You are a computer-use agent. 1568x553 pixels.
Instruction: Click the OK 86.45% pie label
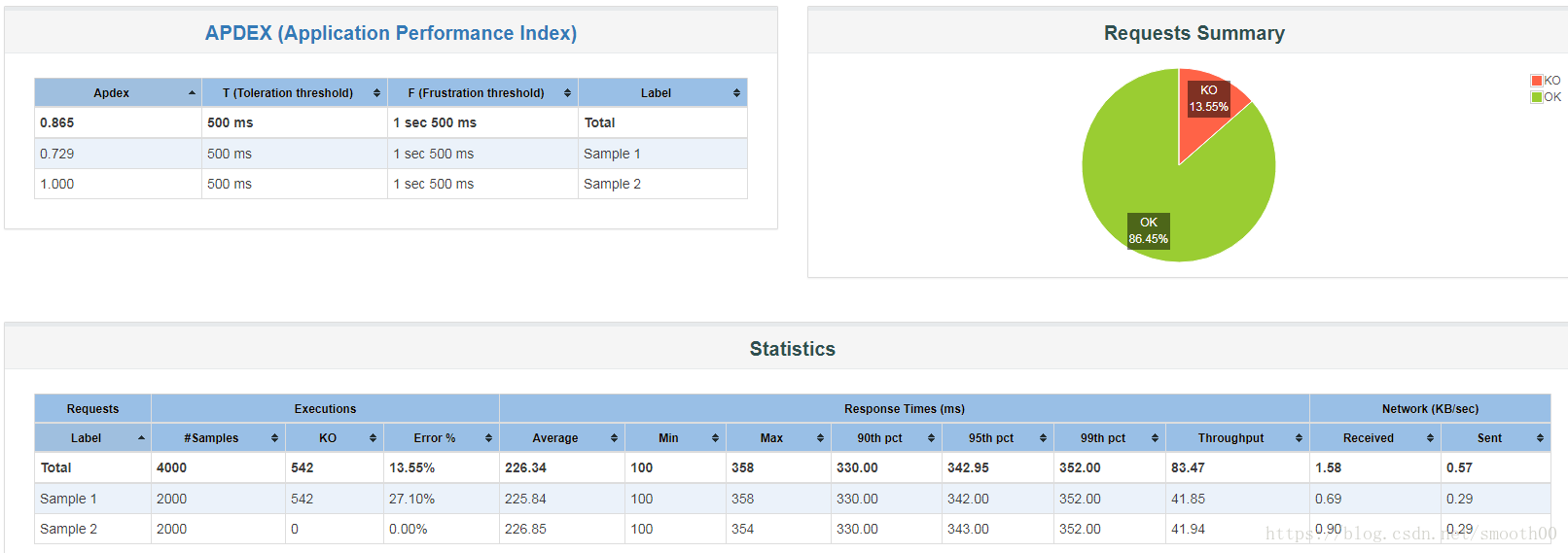point(1149,230)
